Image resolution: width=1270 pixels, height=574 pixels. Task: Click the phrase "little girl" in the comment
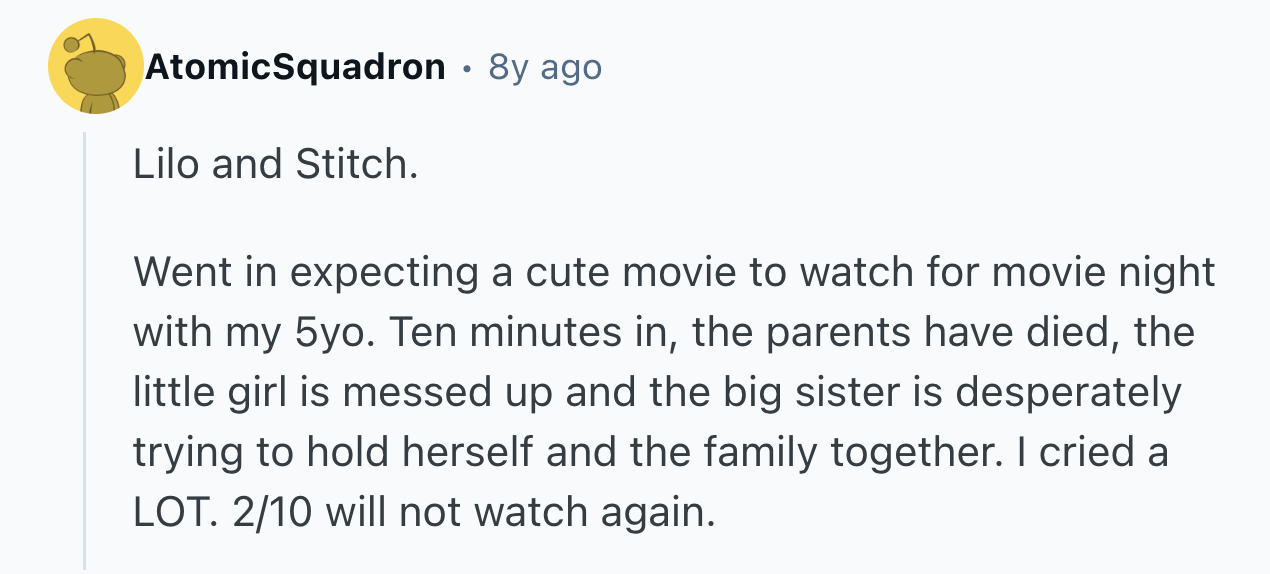click(x=208, y=391)
